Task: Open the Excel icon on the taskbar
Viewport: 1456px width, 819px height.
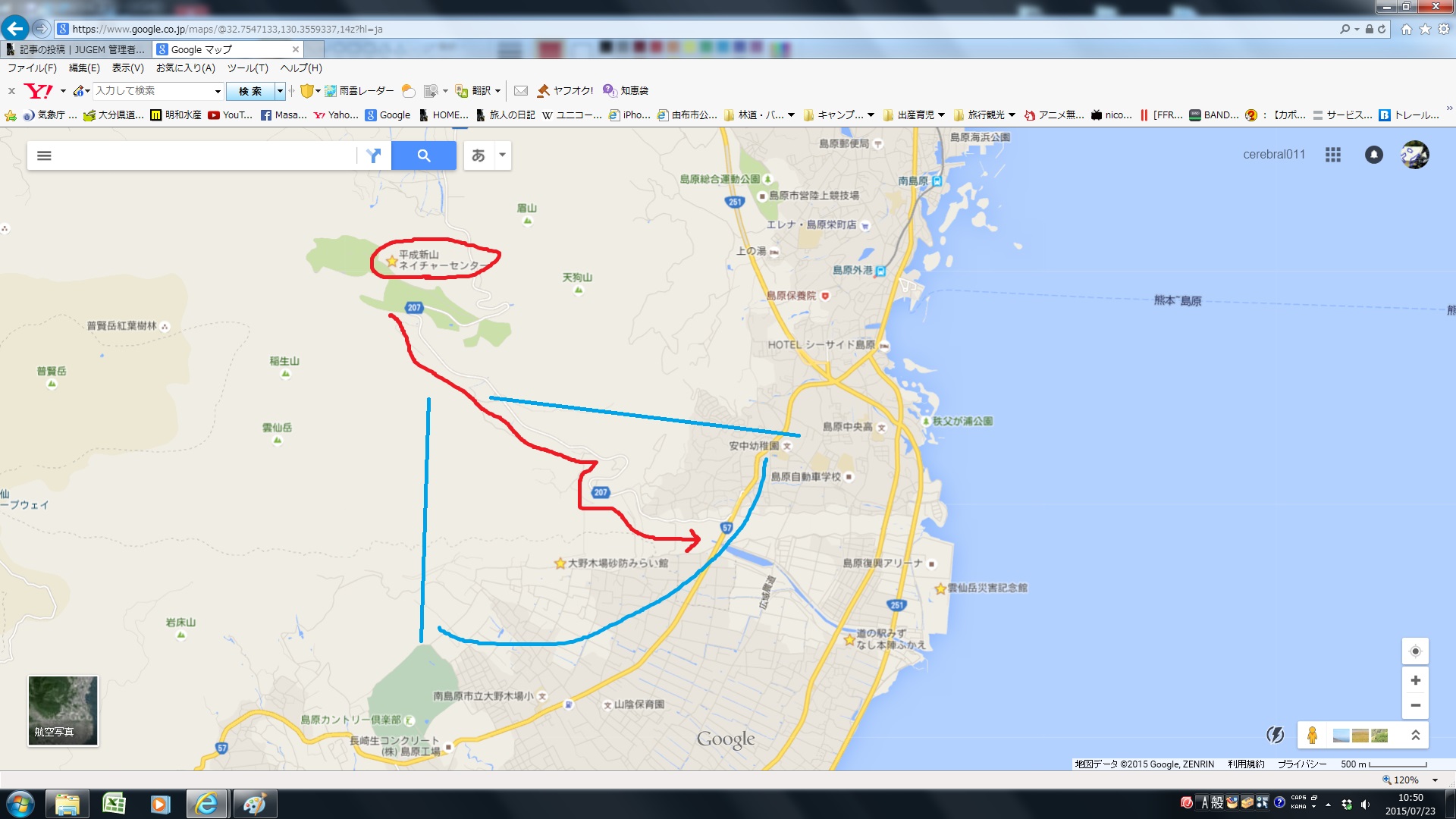Action: pyautogui.click(x=114, y=804)
